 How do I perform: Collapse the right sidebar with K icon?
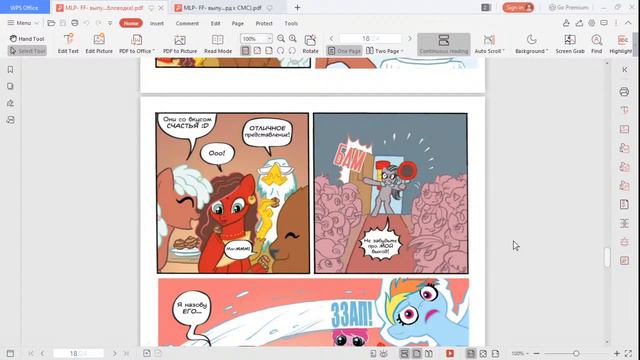click(624, 69)
